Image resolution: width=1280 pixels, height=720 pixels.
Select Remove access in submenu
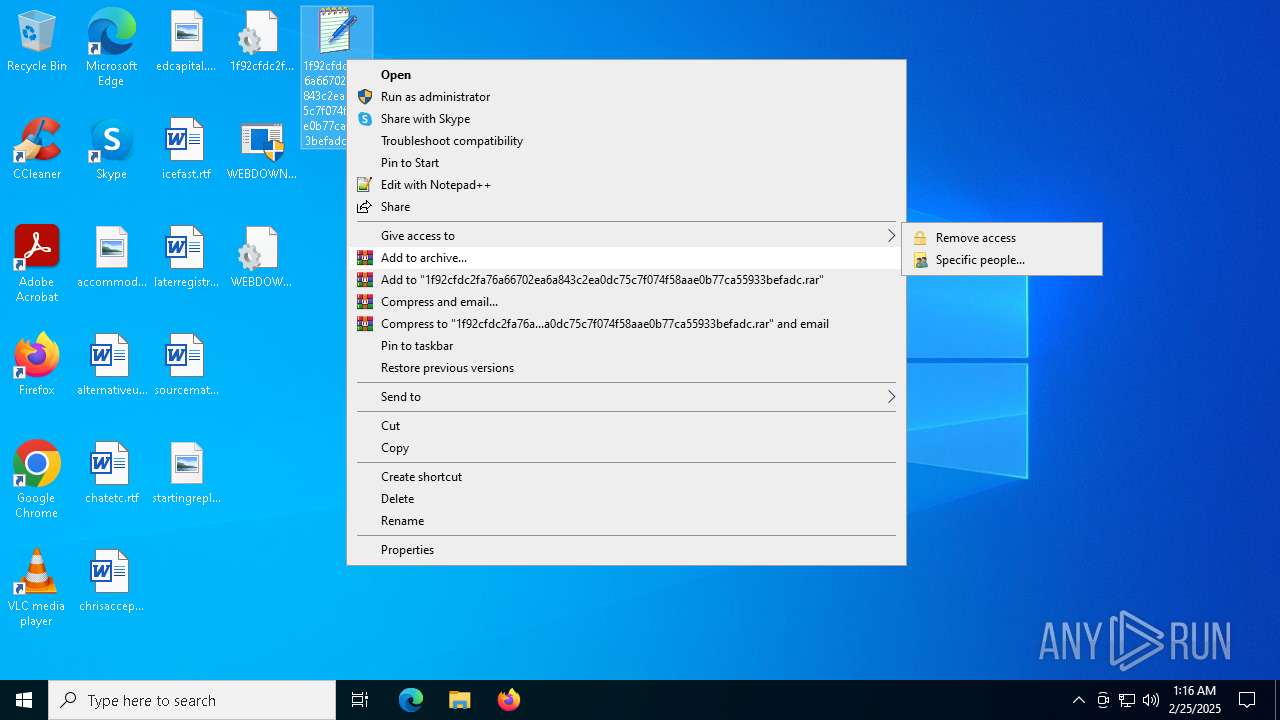tap(1002, 238)
